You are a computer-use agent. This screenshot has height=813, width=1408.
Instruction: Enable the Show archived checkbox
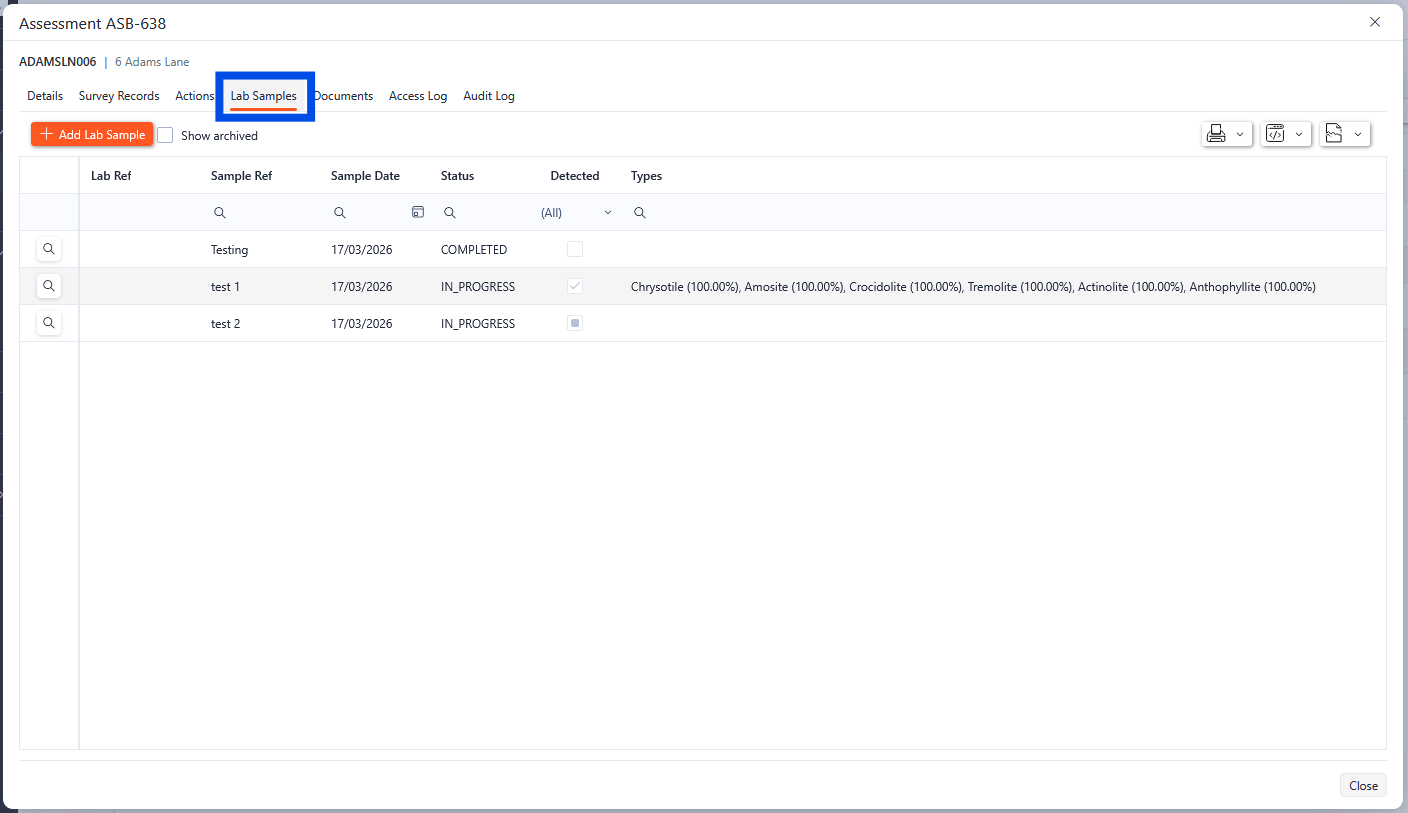coord(166,135)
